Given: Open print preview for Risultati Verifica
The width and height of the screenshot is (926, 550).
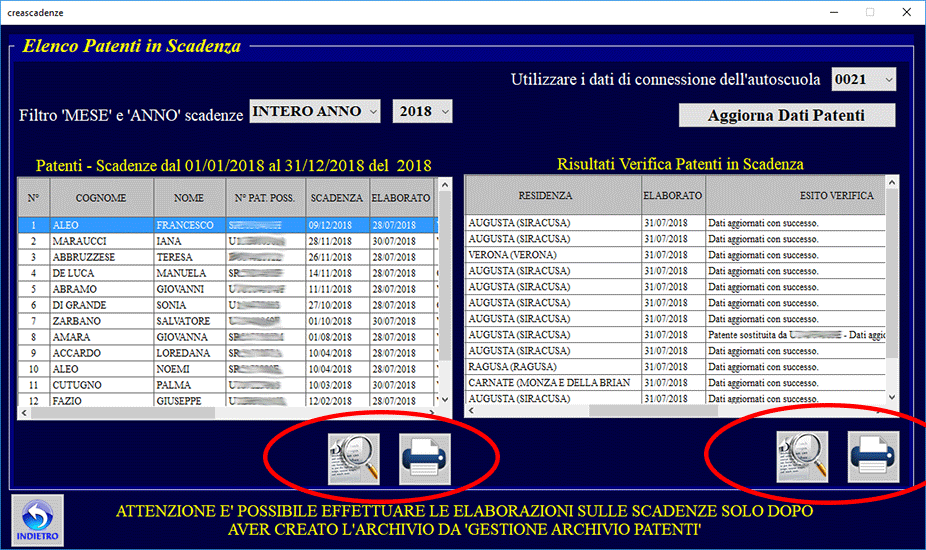Looking at the screenshot, I should point(802,457).
